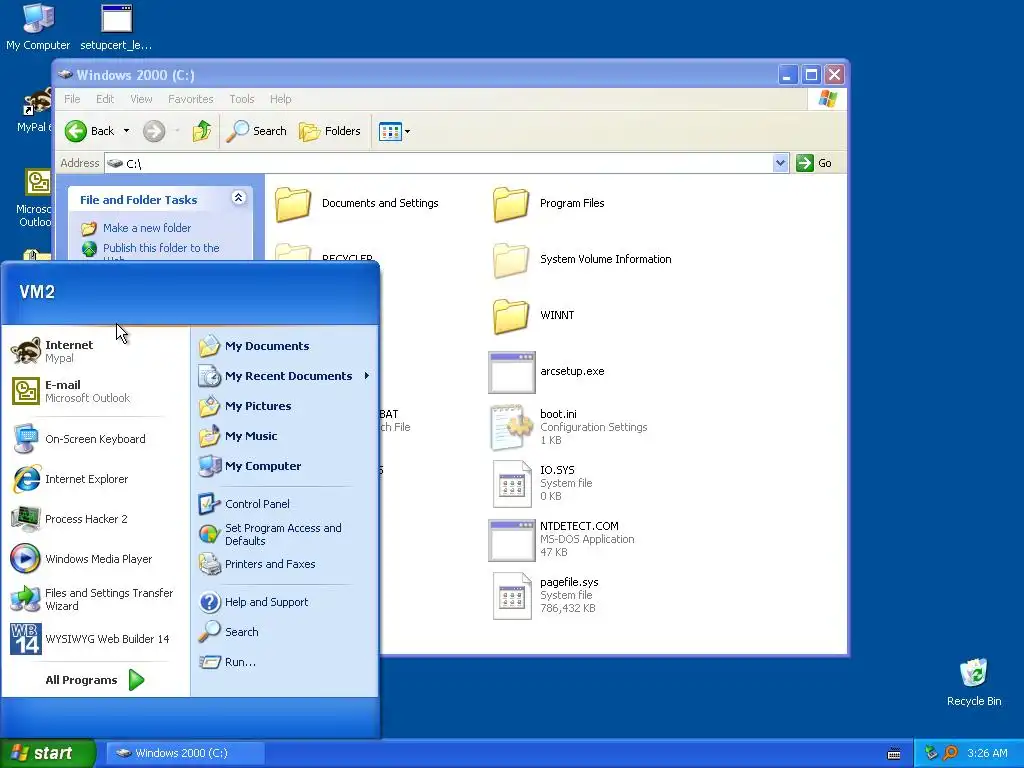The width and height of the screenshot is (1024, 768).
Task: Open the Favorites menu
Action: point(191,99)
